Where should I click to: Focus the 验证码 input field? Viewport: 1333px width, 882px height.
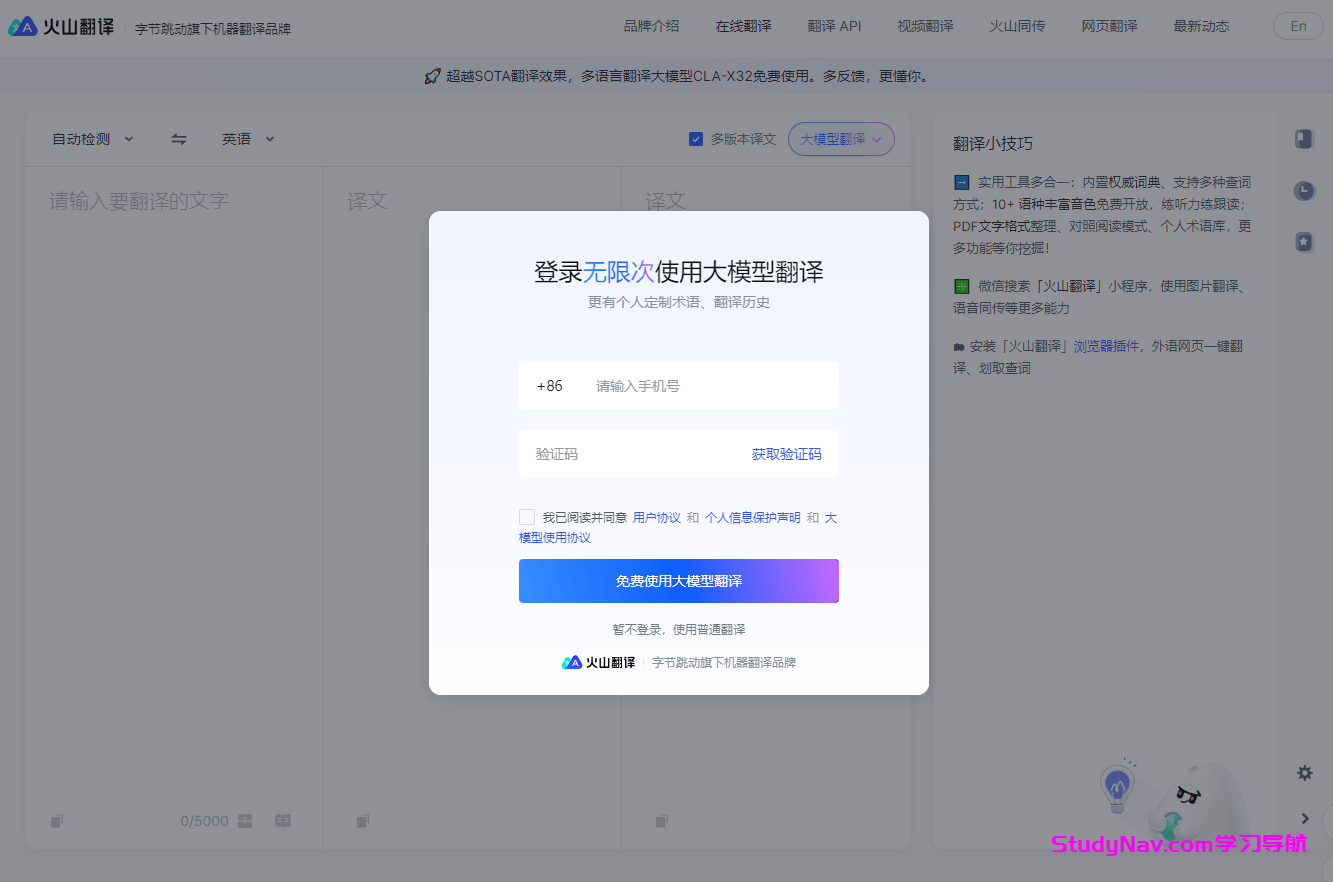pos(635,454)
